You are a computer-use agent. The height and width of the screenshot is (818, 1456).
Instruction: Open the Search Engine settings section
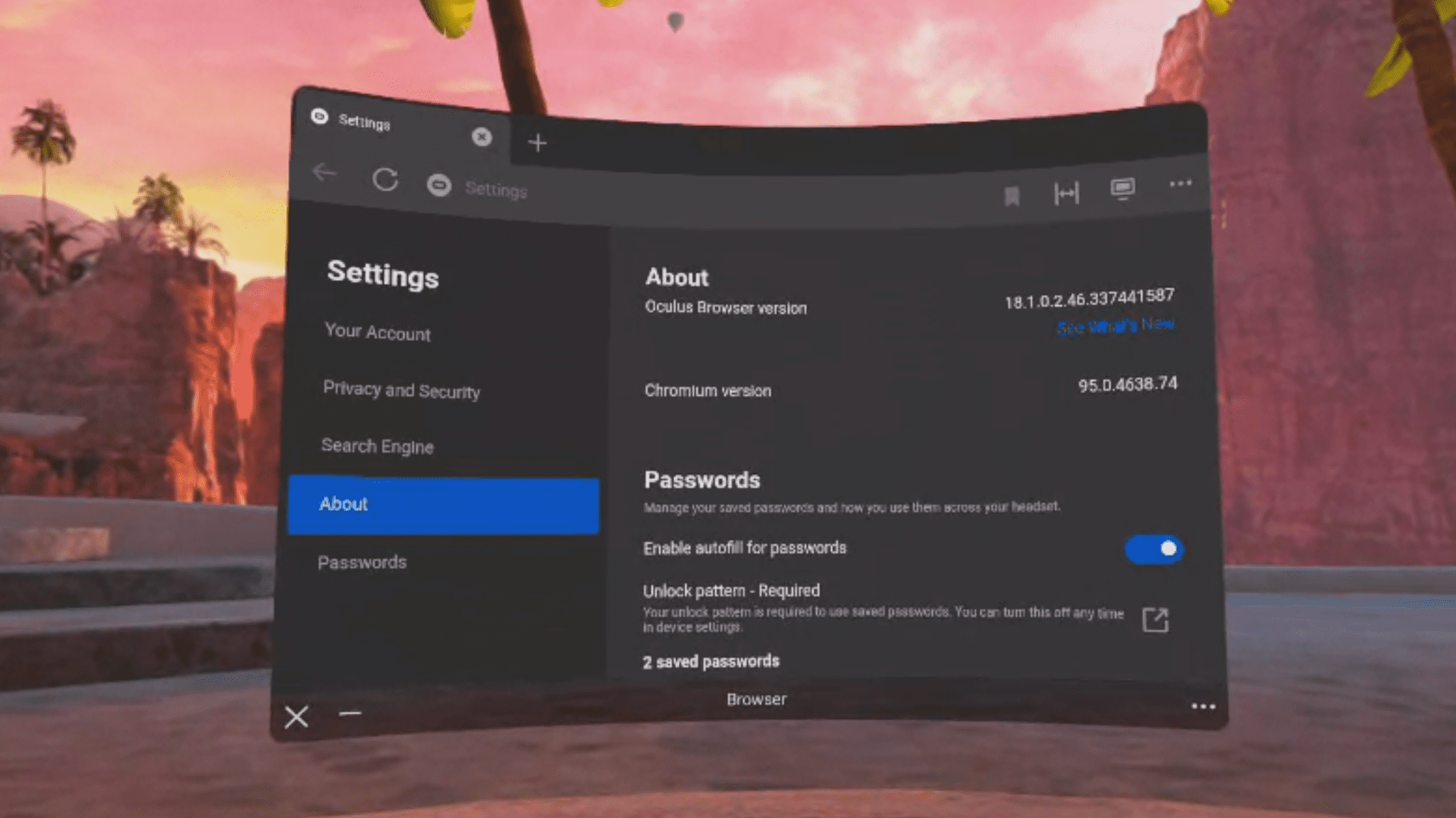click(x=378, y=446)
